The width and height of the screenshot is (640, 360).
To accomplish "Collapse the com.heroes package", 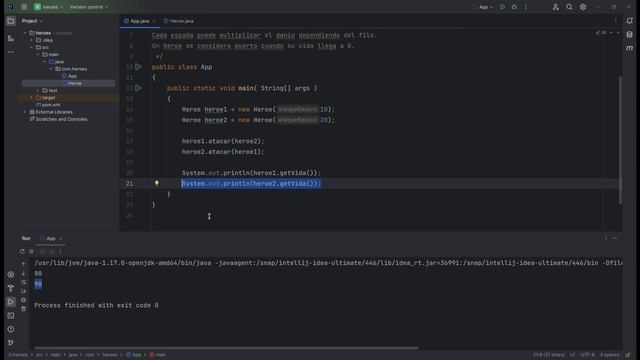I will (51, 69).
